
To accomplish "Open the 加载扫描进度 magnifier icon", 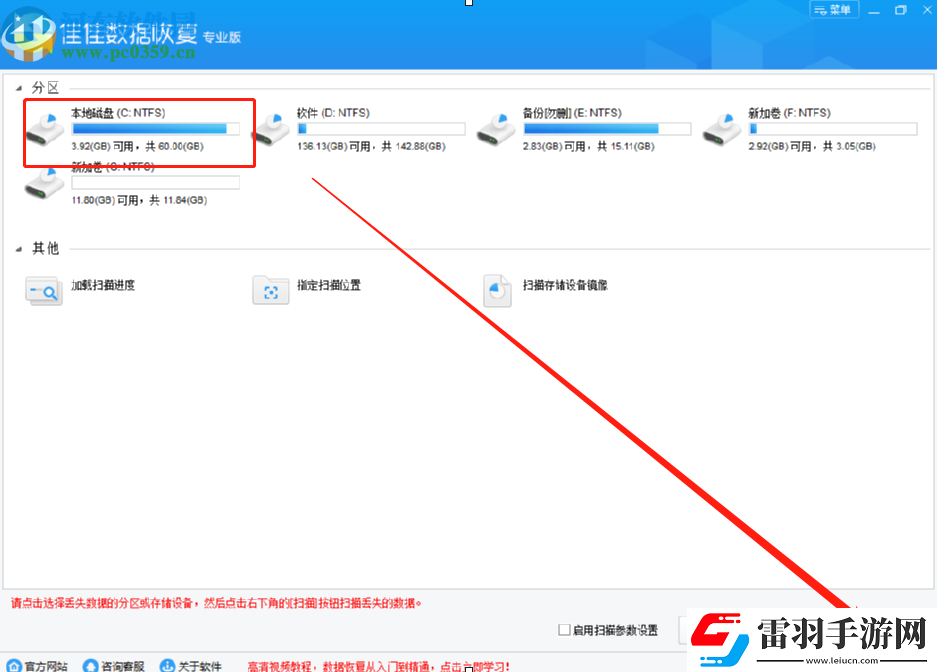I will point(44,291).
